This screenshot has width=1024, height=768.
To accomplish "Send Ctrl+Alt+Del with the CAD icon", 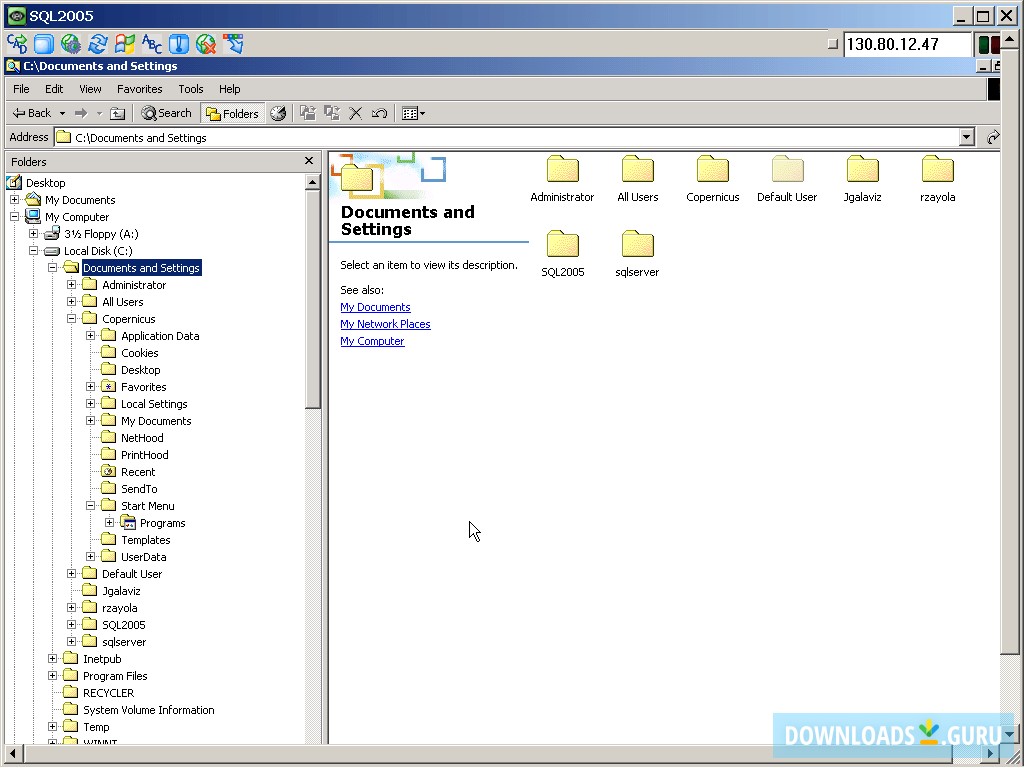I will tap(17, 44).
